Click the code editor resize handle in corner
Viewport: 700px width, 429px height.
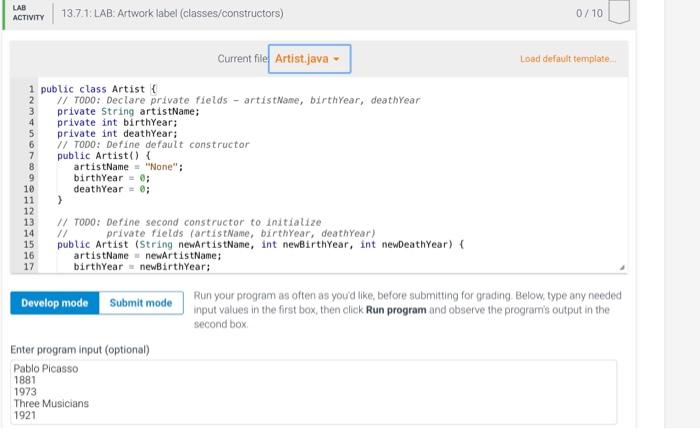[622, 267]
